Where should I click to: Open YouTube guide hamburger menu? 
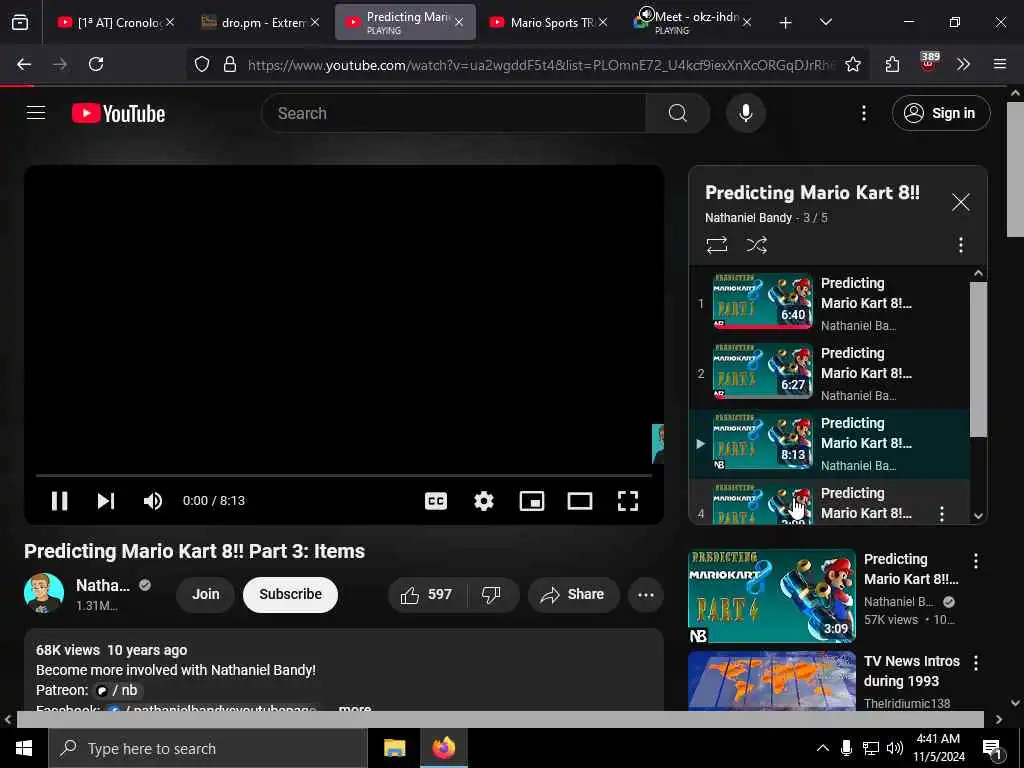click(x=36, y=113)
